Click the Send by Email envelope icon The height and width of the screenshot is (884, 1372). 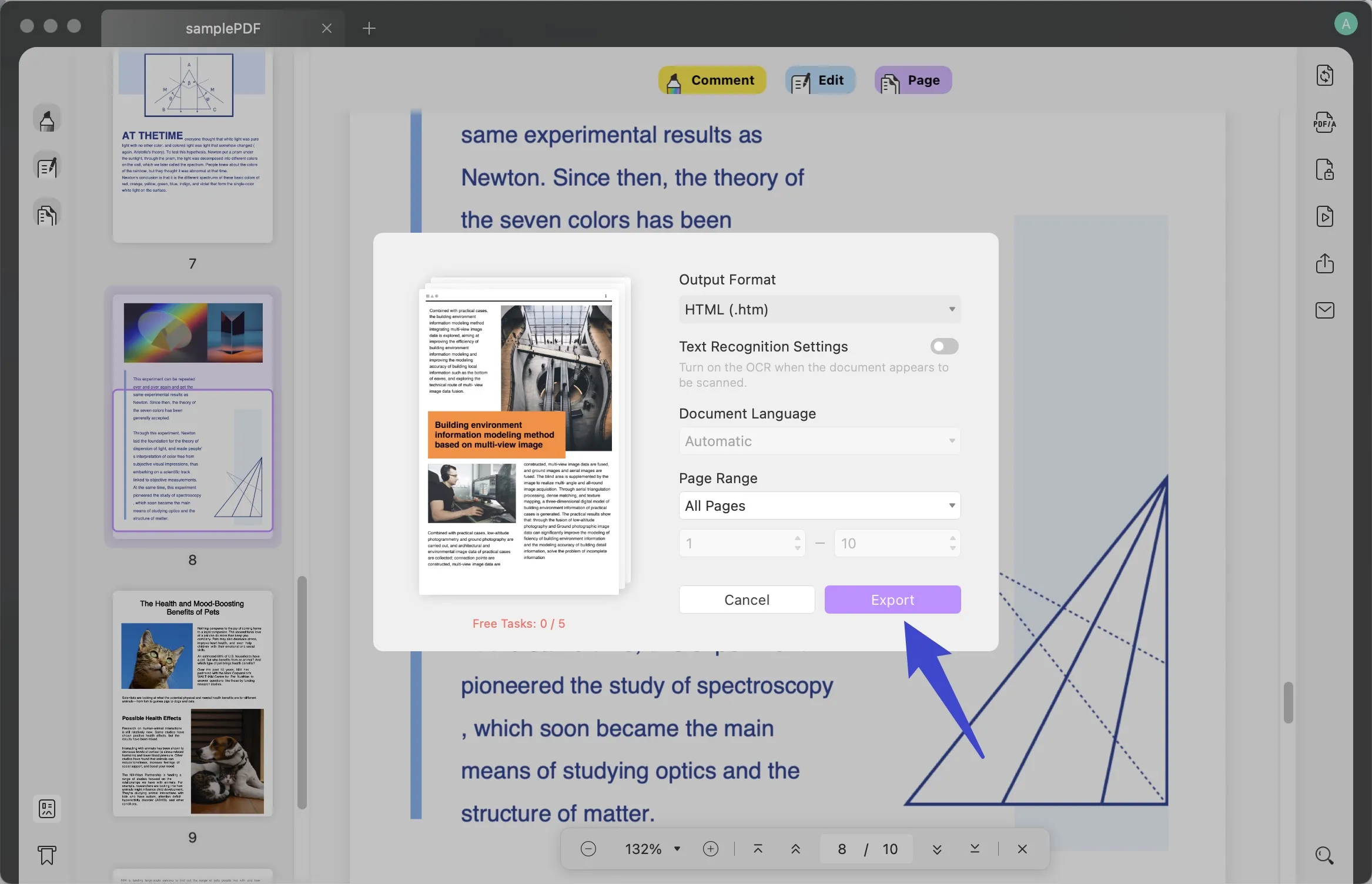[1324, 310]
